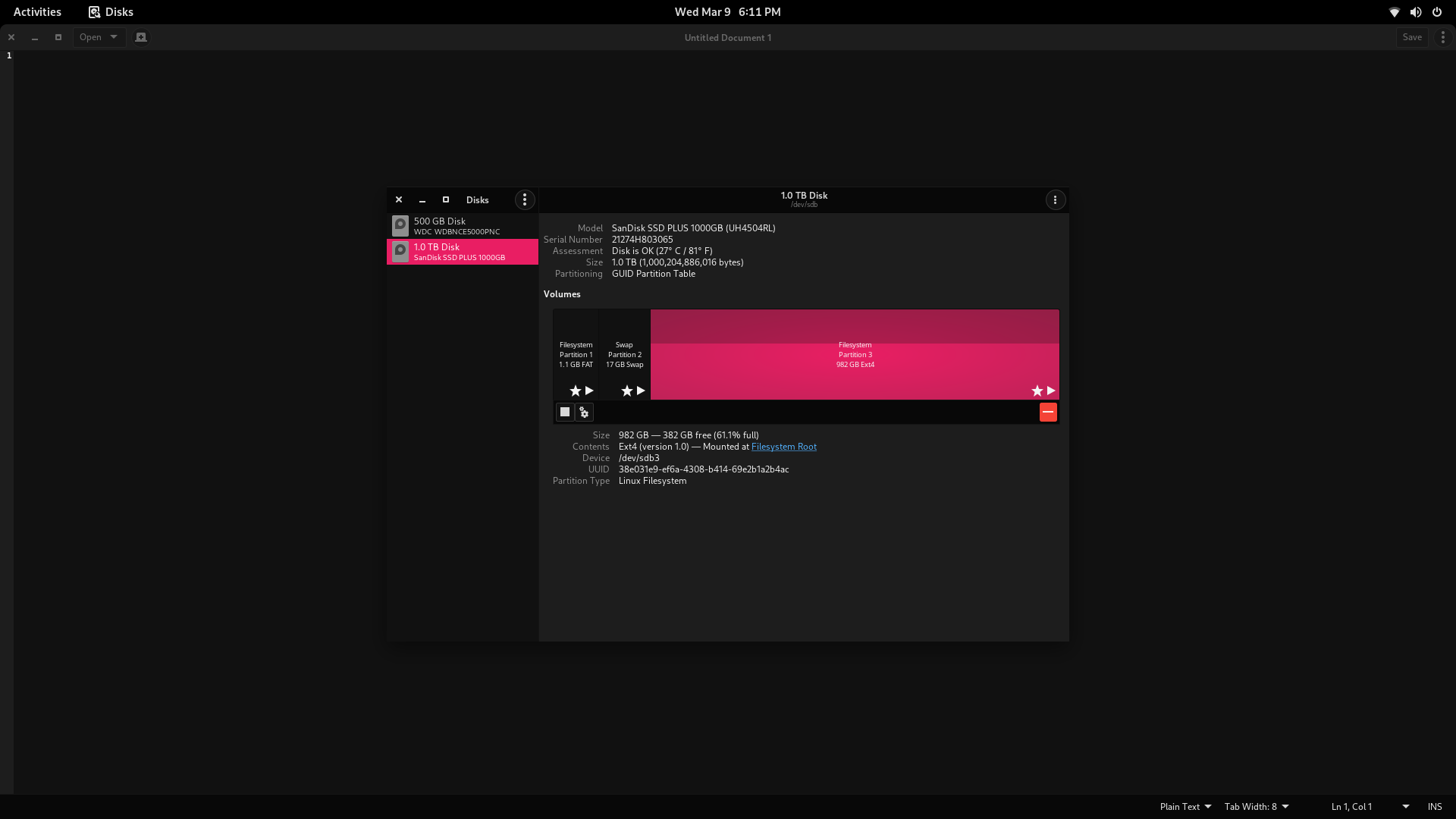This screenshot has height=819, width=1456.
Task: Unmount Partition 3 using the stop icon
Action: click(x=564, y=412)
